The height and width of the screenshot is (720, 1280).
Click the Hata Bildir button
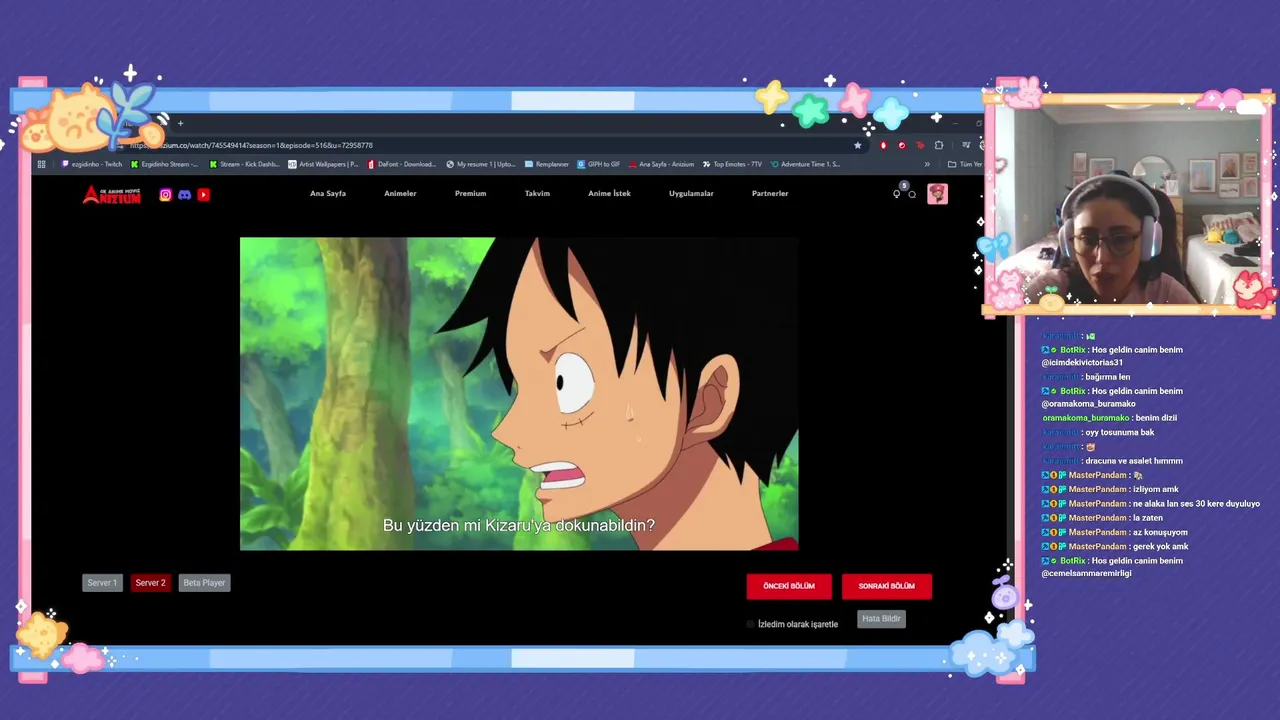point(882,619)
